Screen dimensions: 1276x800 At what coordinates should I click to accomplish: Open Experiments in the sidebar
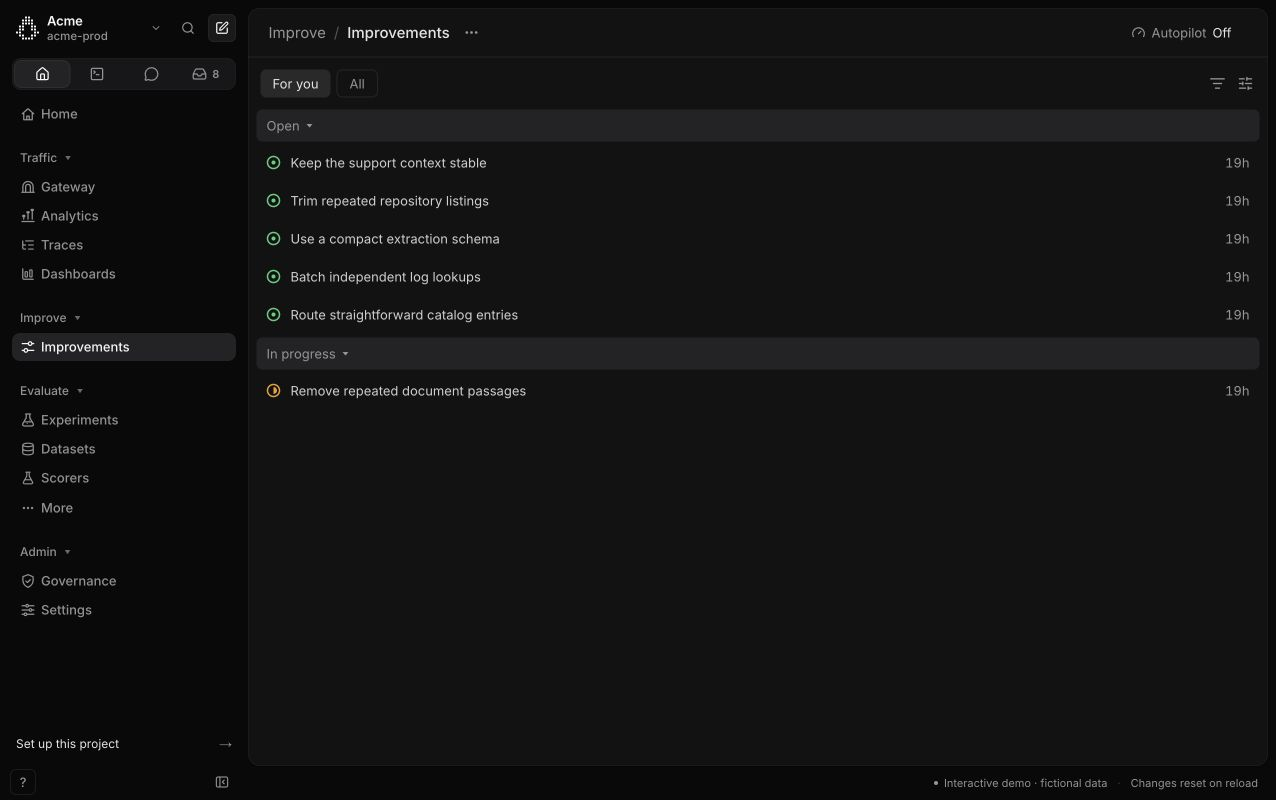coord(124,420)
